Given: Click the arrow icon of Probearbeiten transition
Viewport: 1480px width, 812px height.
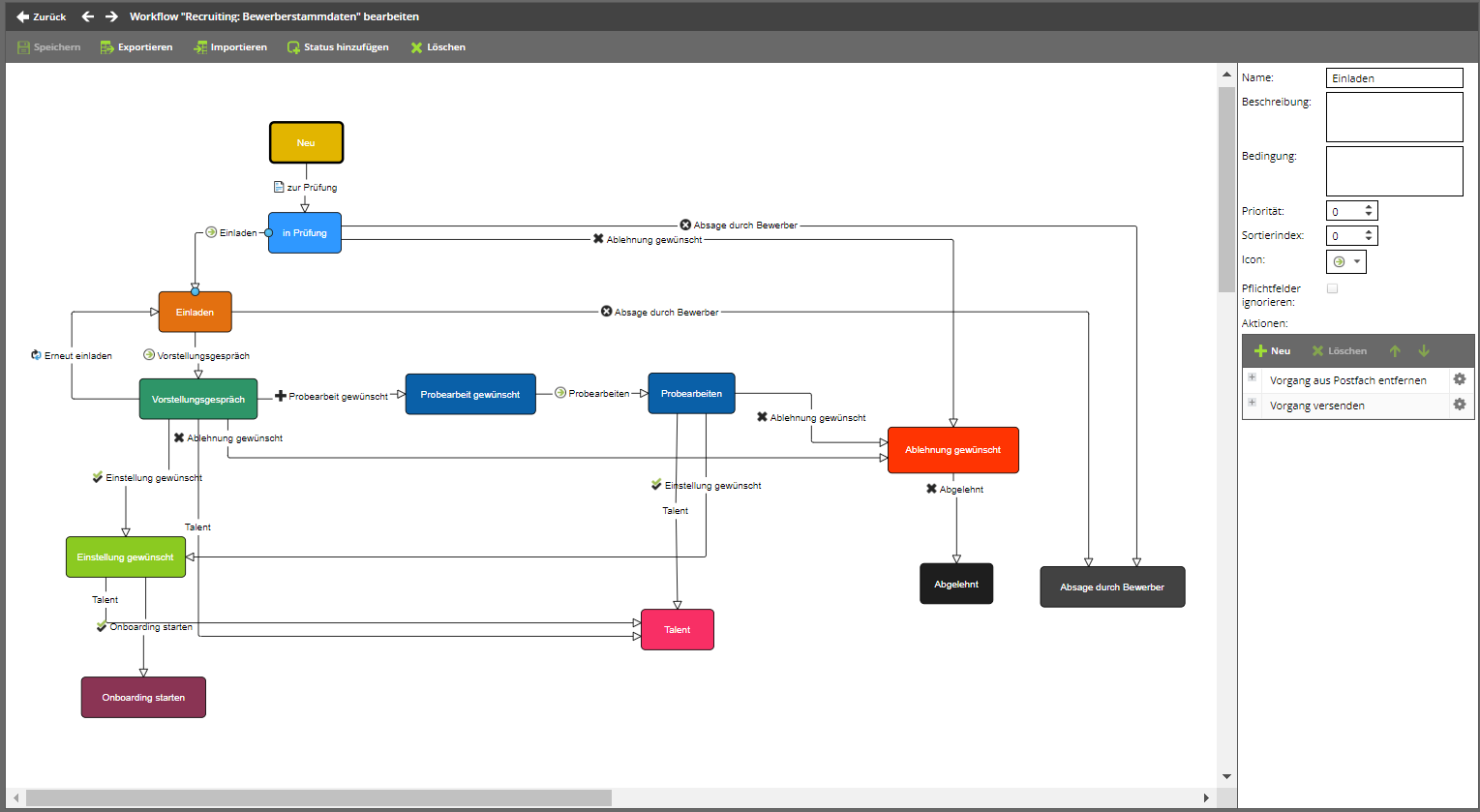Looking at the screenshot, I should click(x=560, y=393).
